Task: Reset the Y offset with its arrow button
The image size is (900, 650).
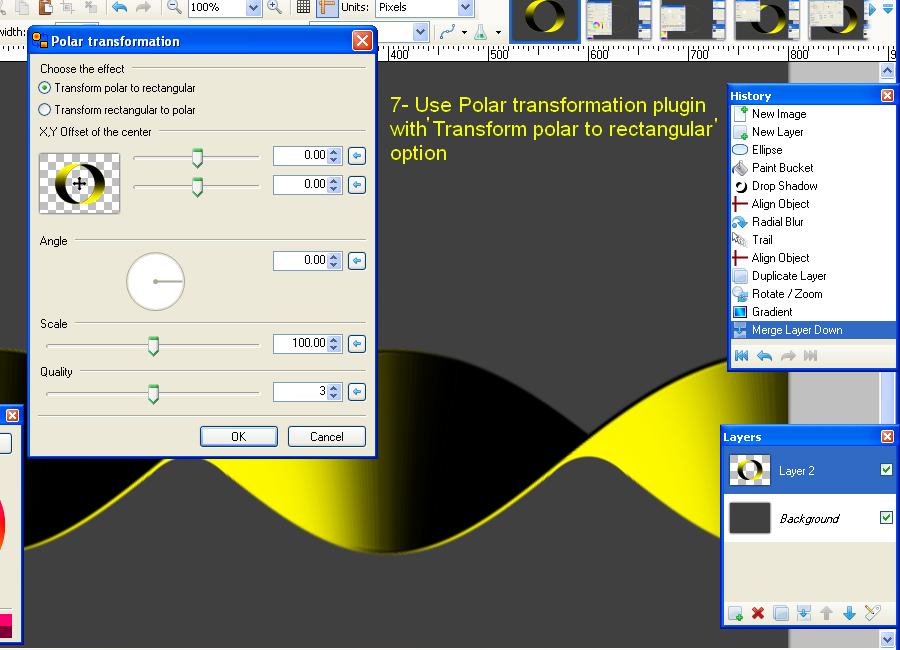Action: click(x=357, y=185)
